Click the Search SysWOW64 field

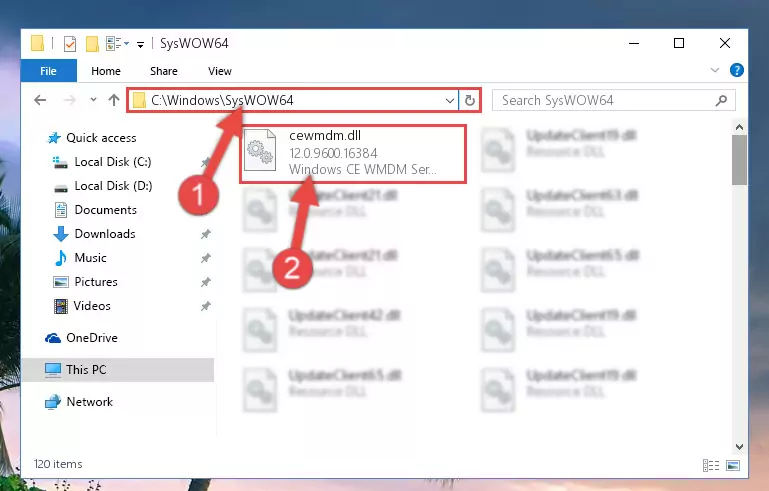(614, 101)
